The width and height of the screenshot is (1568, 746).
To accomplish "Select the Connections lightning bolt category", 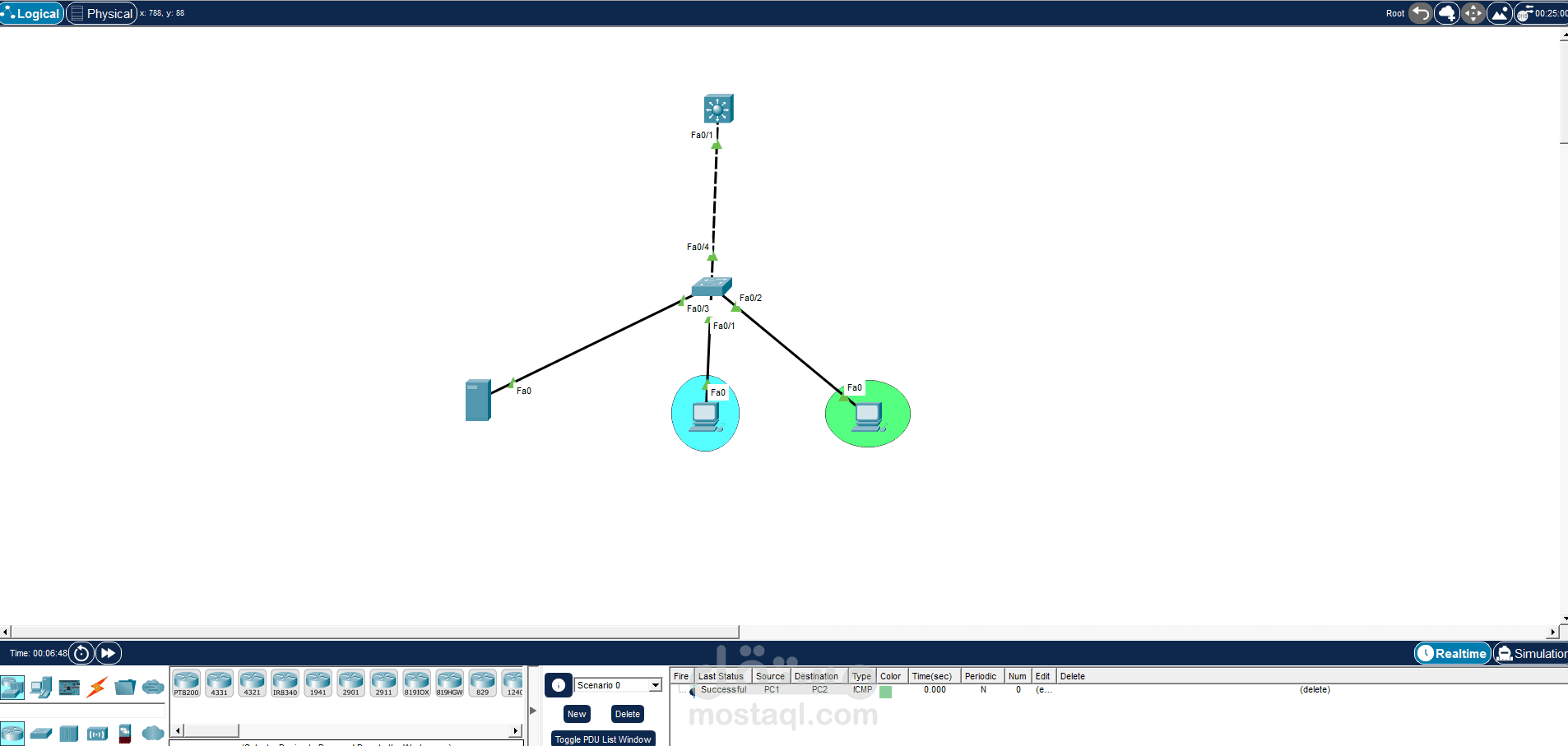I will (97, 687).
